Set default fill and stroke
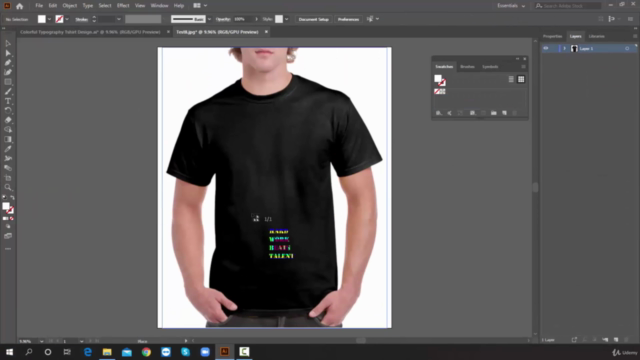The image size is (640, 360). 4,198
